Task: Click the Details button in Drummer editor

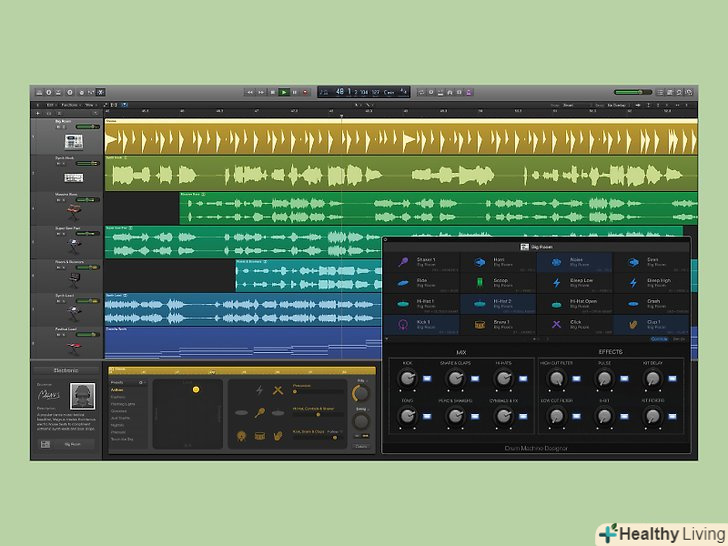Action: [361, 446]
